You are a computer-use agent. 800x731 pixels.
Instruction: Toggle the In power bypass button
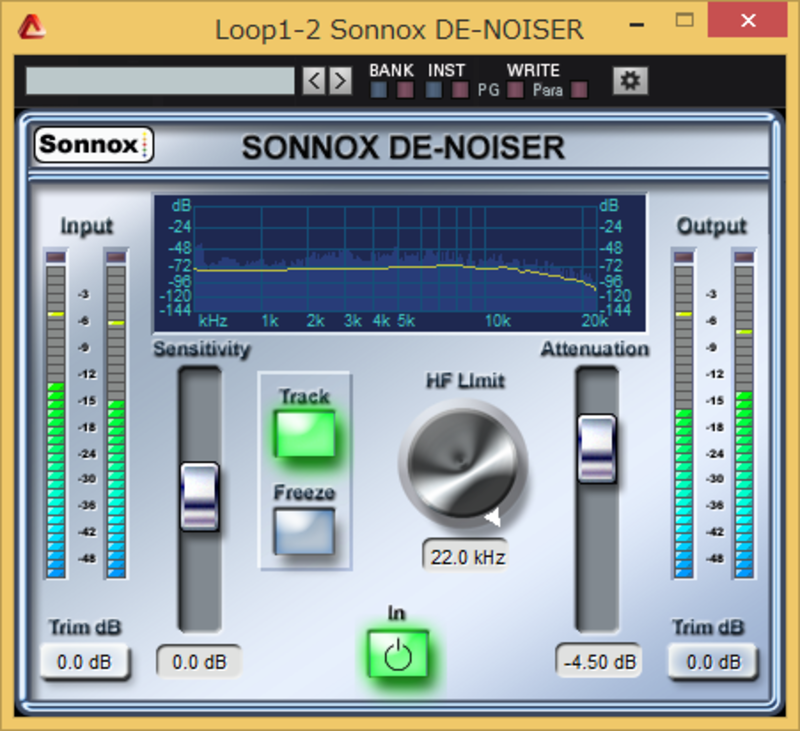click(397, 655)
